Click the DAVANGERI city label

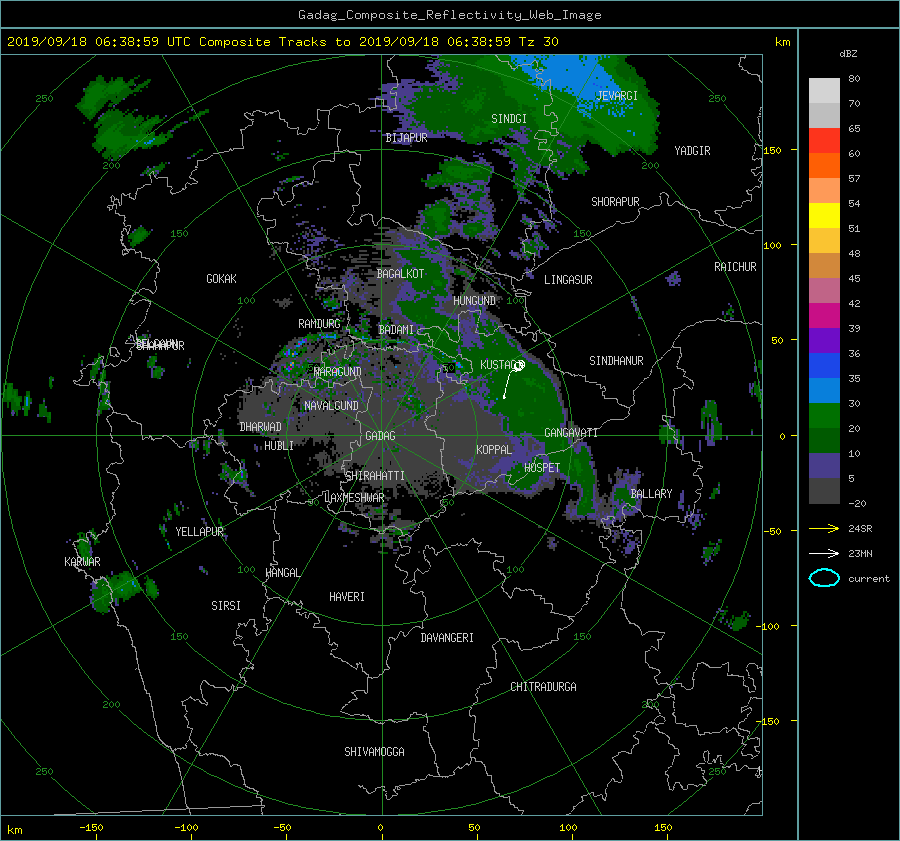tap(447, 638)
